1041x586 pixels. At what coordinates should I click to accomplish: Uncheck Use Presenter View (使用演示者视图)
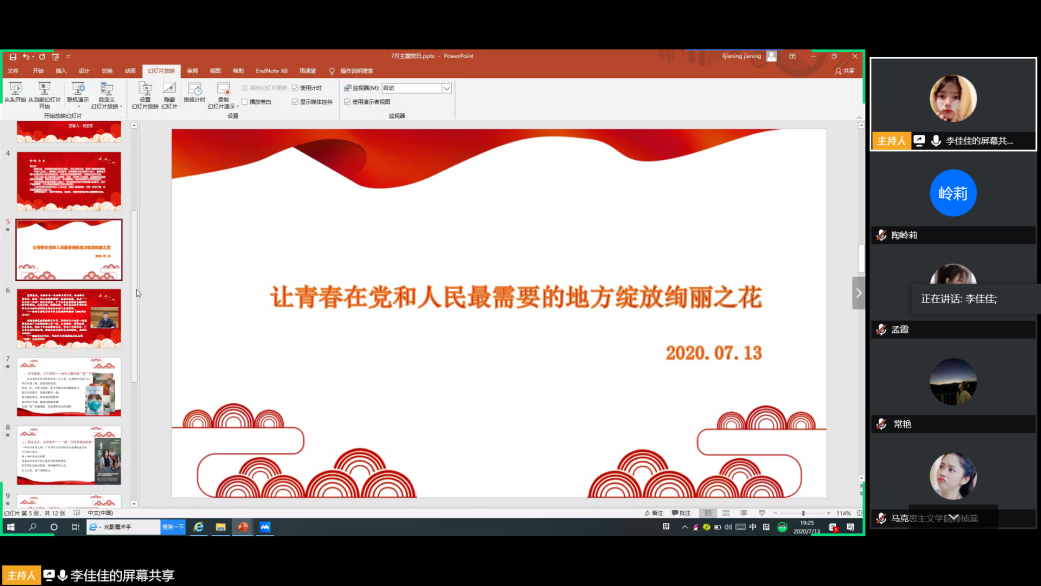click(347, 101)
